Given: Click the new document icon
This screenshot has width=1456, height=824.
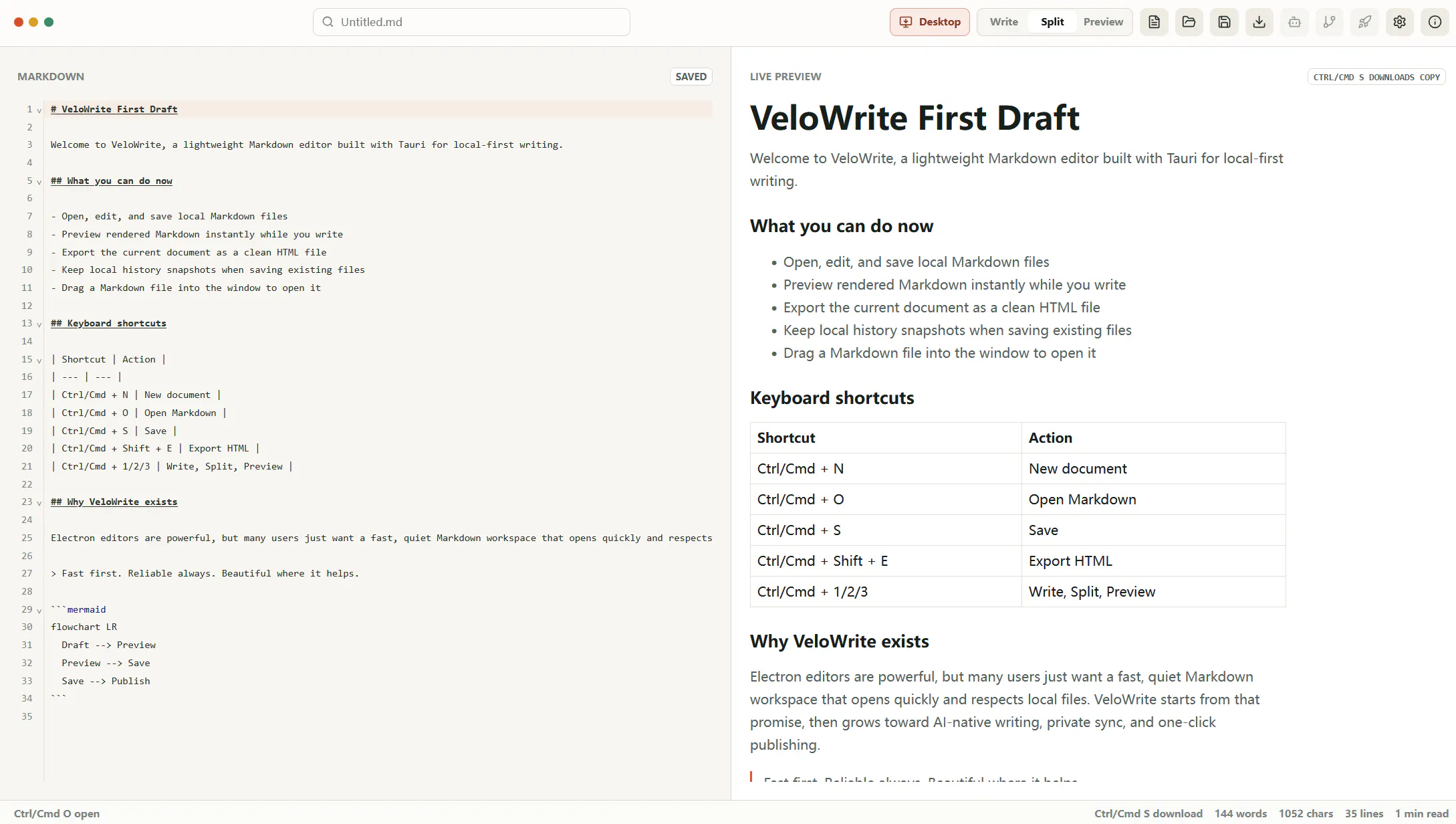Looking at the screenshot, I should [1154, 22].
